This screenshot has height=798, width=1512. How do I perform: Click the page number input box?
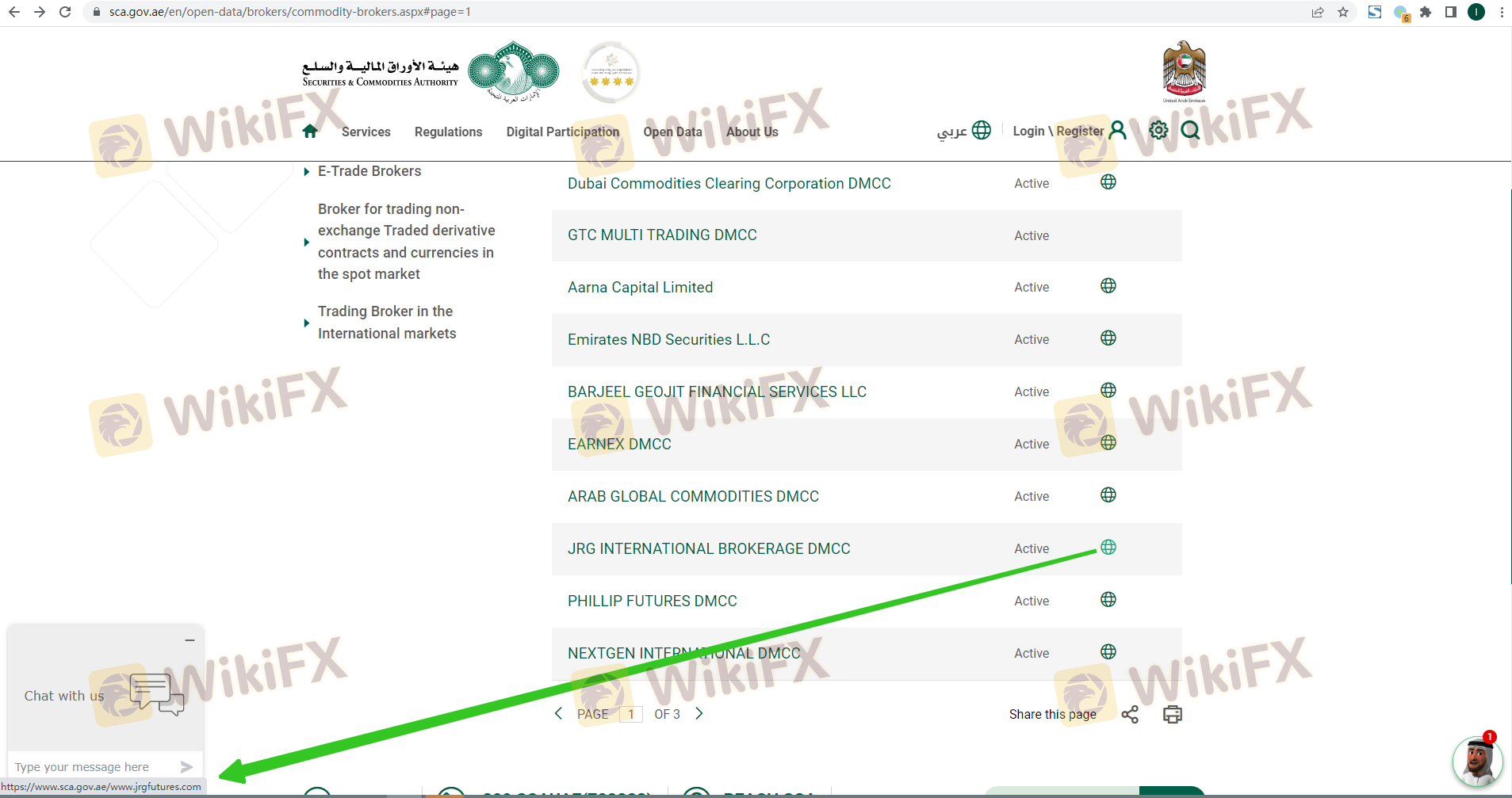(630, 714)
